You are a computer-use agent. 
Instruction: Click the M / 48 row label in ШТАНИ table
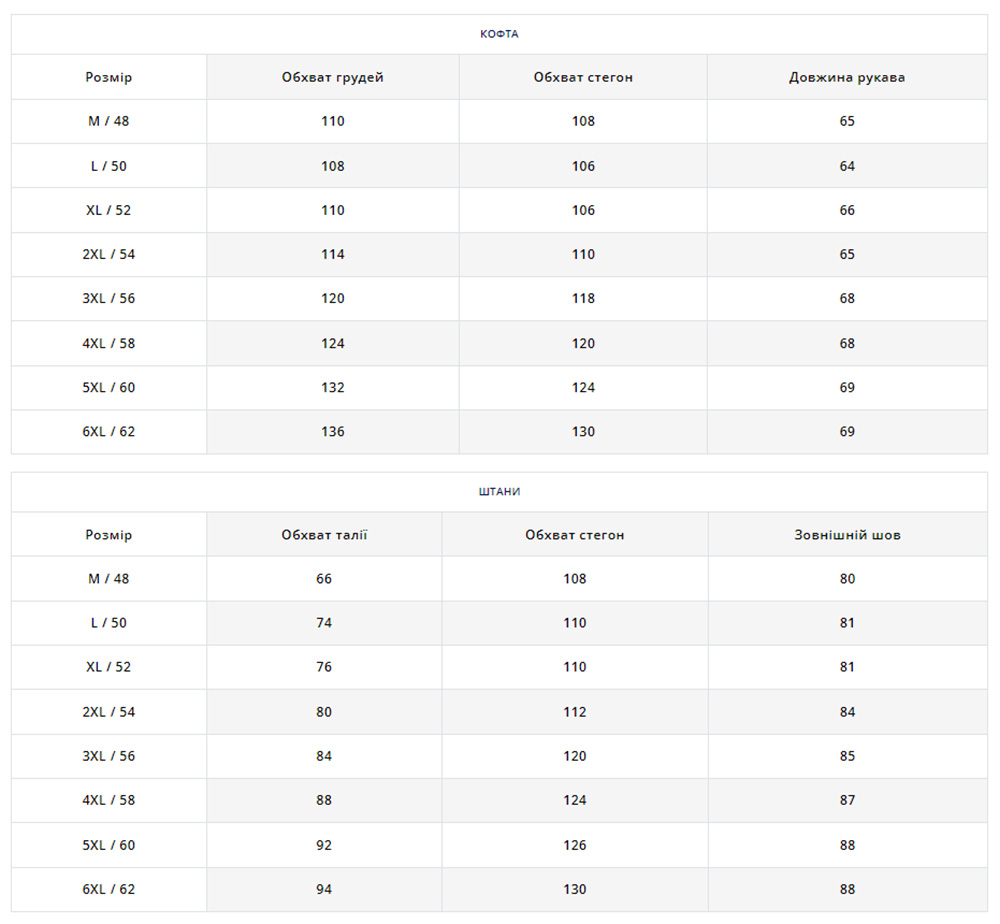coord(109,579)
